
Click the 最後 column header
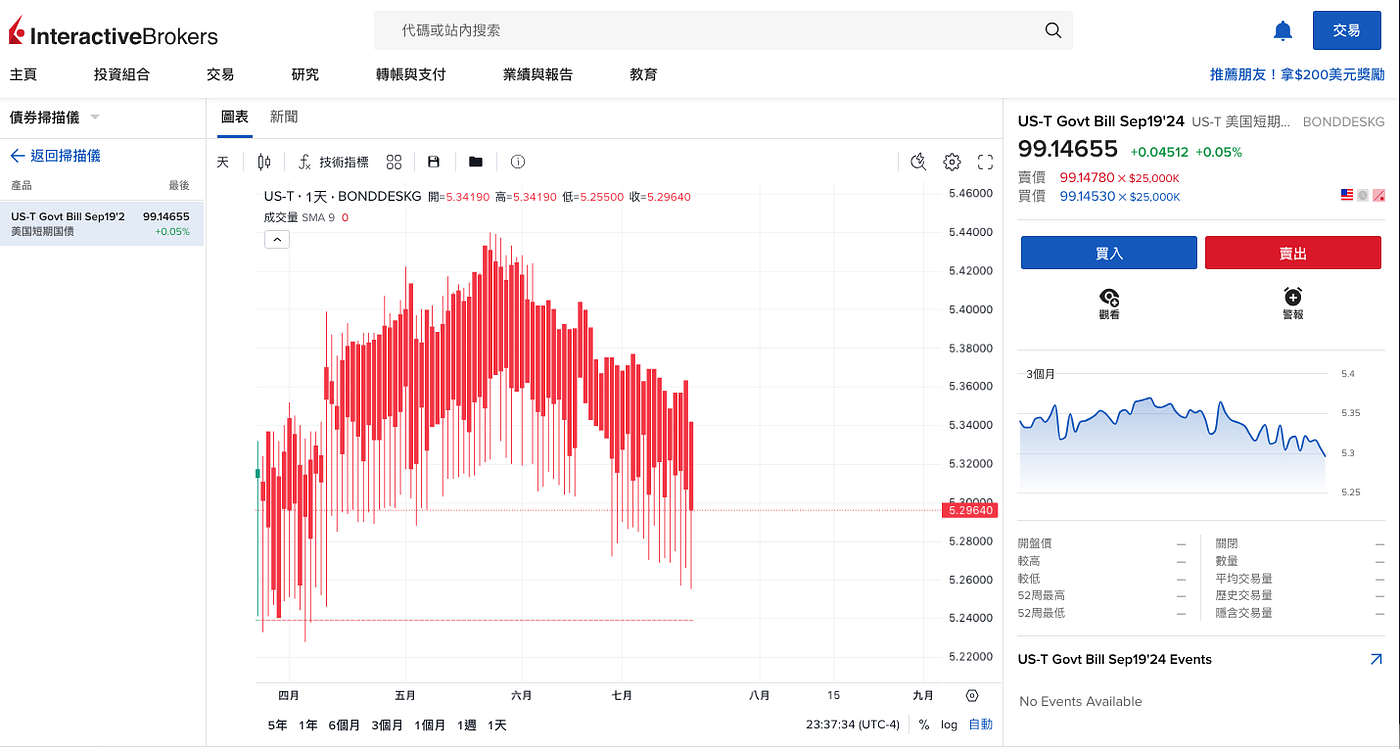tap(179, 186)
